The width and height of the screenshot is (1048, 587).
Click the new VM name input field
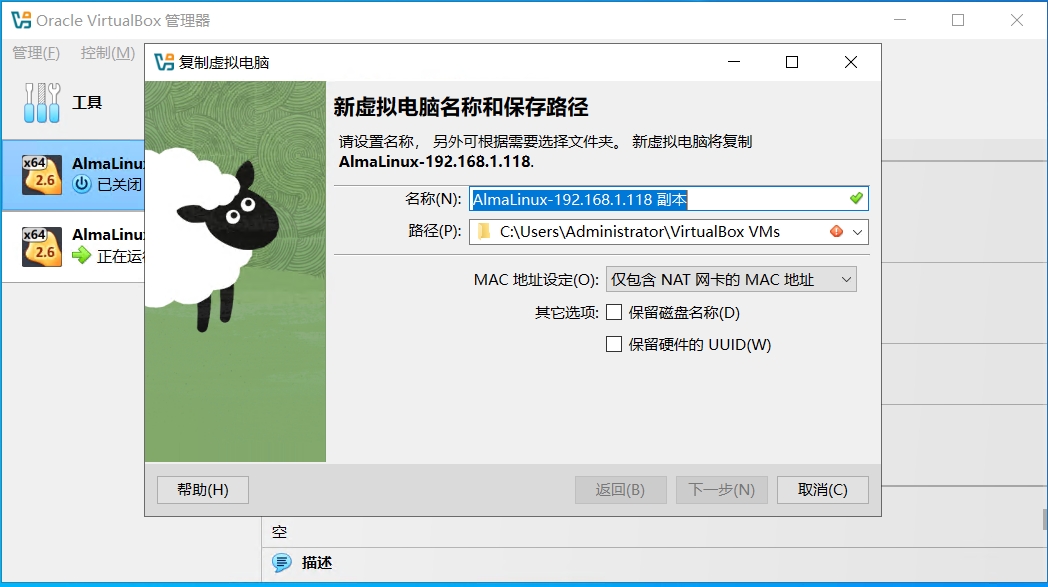click(668, 199)
